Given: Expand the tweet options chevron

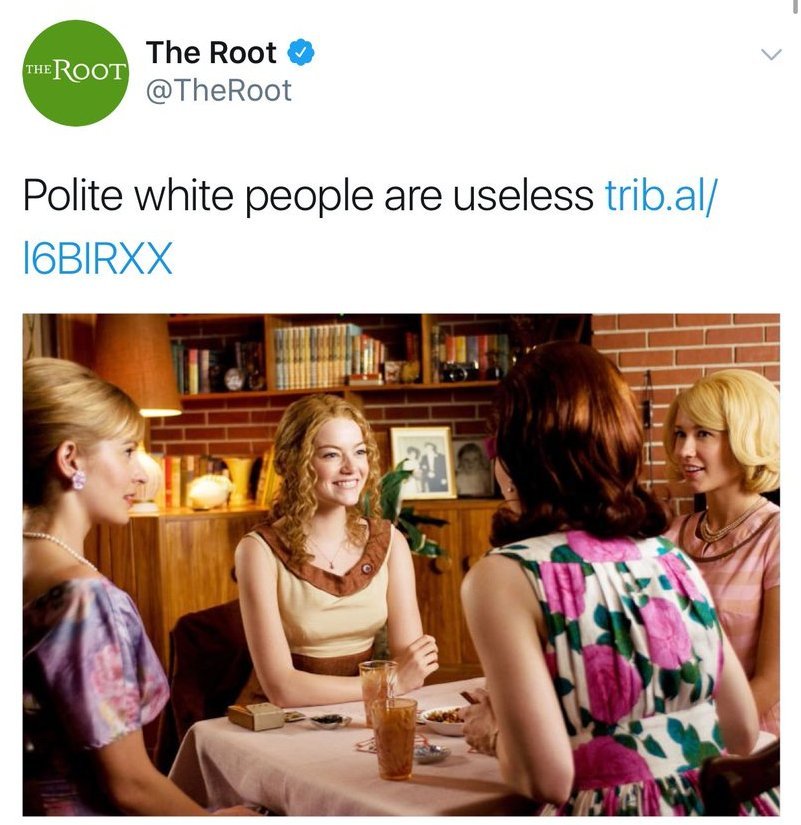Looking at the screenshot, I should coord(771,54).
